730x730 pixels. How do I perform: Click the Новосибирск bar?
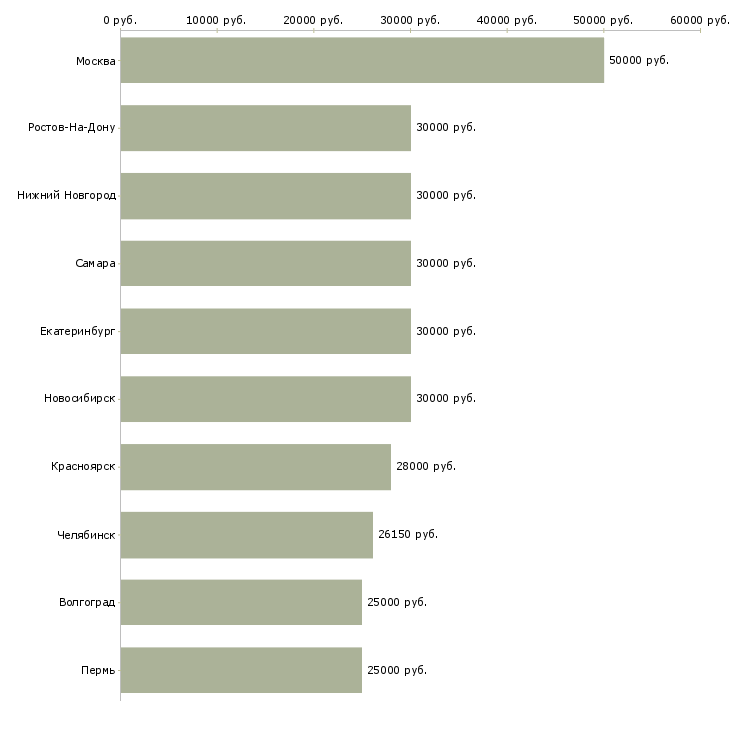tap(265, 399)
